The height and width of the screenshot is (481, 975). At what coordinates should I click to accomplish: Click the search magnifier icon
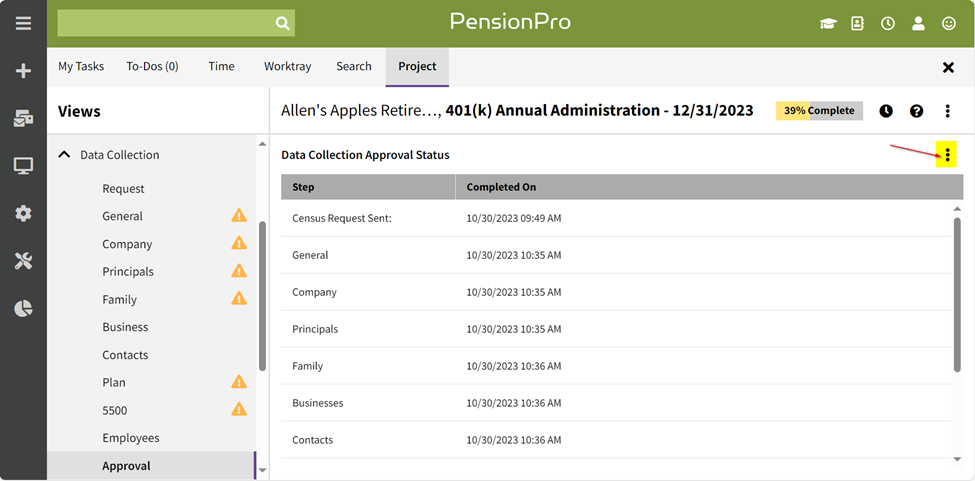click(282, 24)
